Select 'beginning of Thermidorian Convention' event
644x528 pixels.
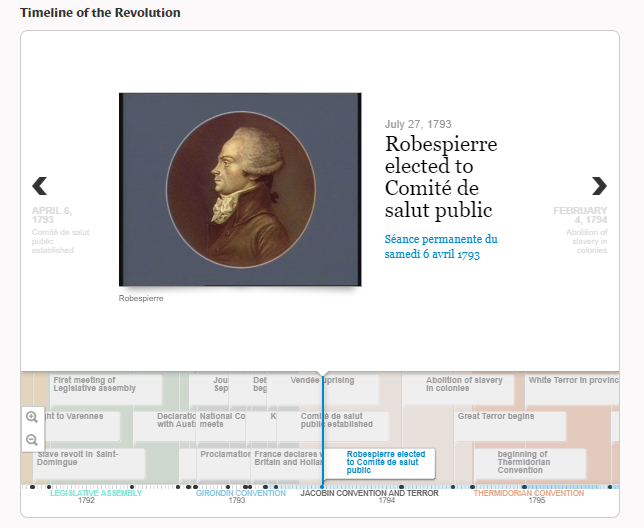pos(530,464)
